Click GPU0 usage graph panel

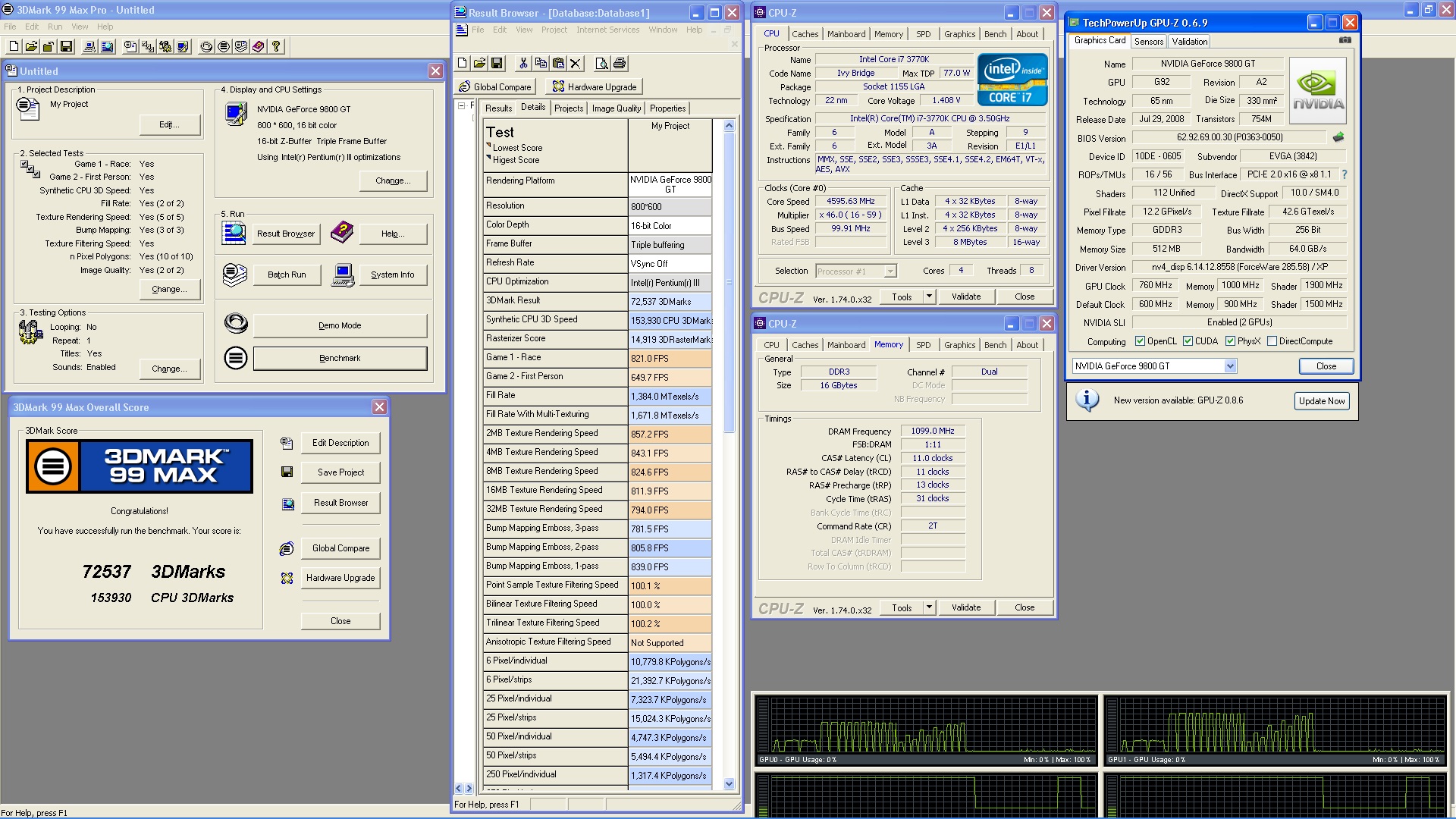925,730
